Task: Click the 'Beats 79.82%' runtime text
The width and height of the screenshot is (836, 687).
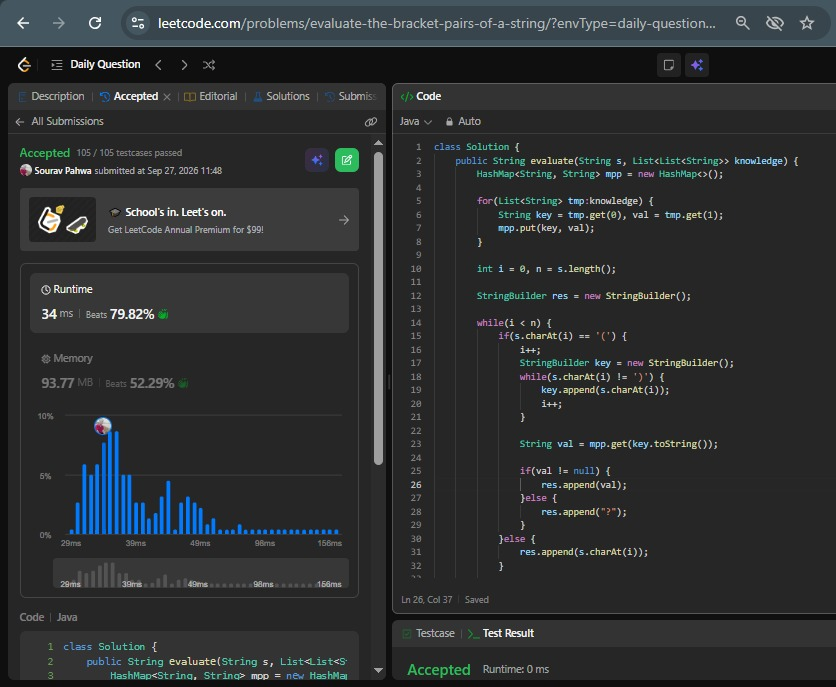Action: [120, 314]
